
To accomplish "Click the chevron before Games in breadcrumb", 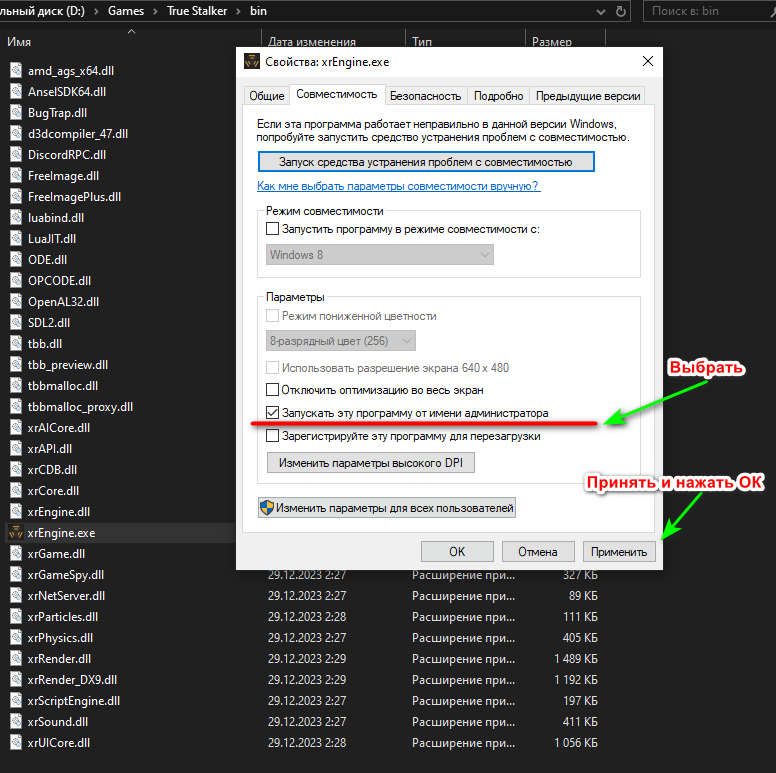I will pos(97,11).
